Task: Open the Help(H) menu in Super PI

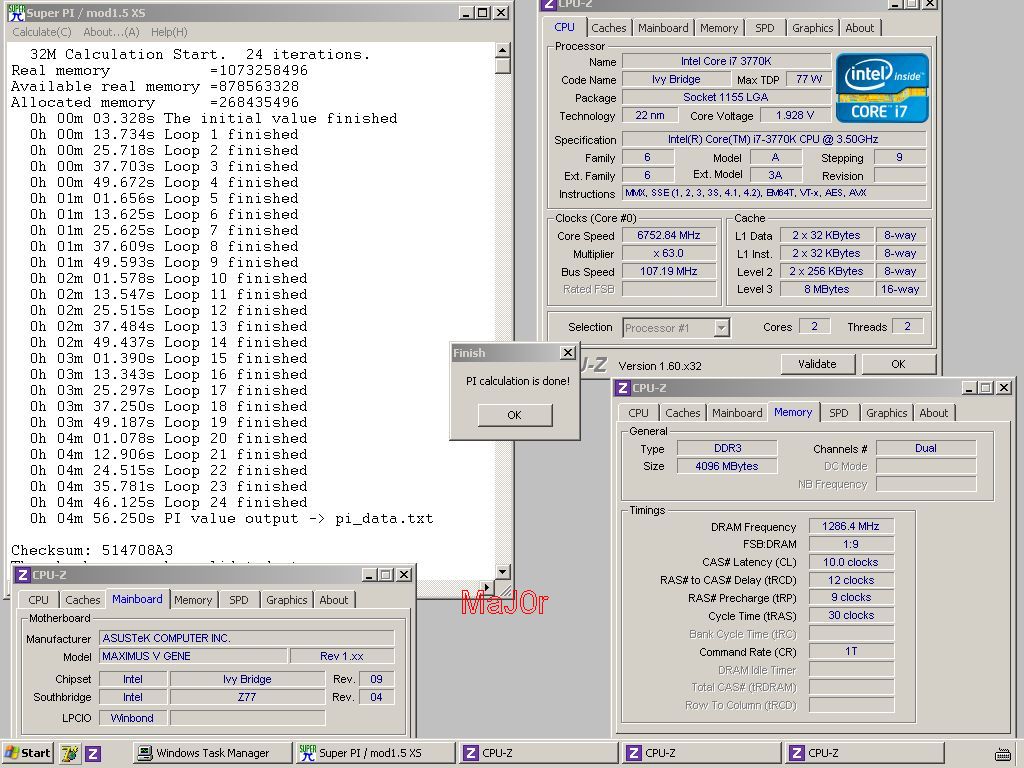Action: point(169,32)
